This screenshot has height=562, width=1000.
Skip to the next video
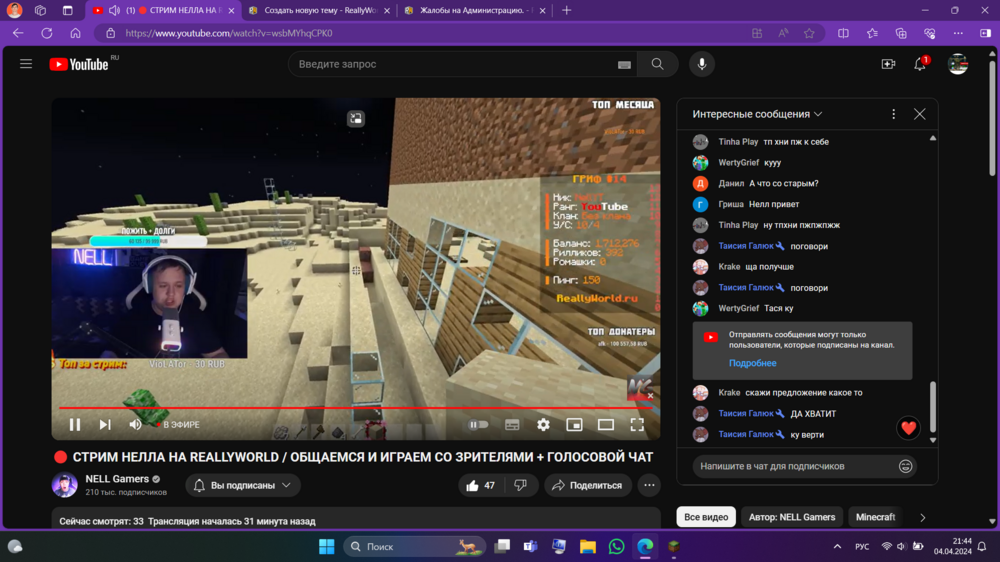(x=105, y=424)
